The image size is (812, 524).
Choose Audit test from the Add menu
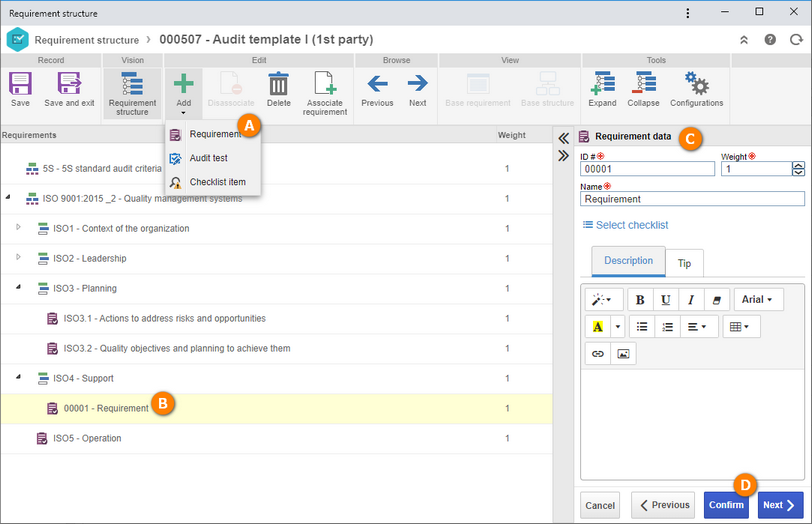pyautogui.click(x=213, y=158)
